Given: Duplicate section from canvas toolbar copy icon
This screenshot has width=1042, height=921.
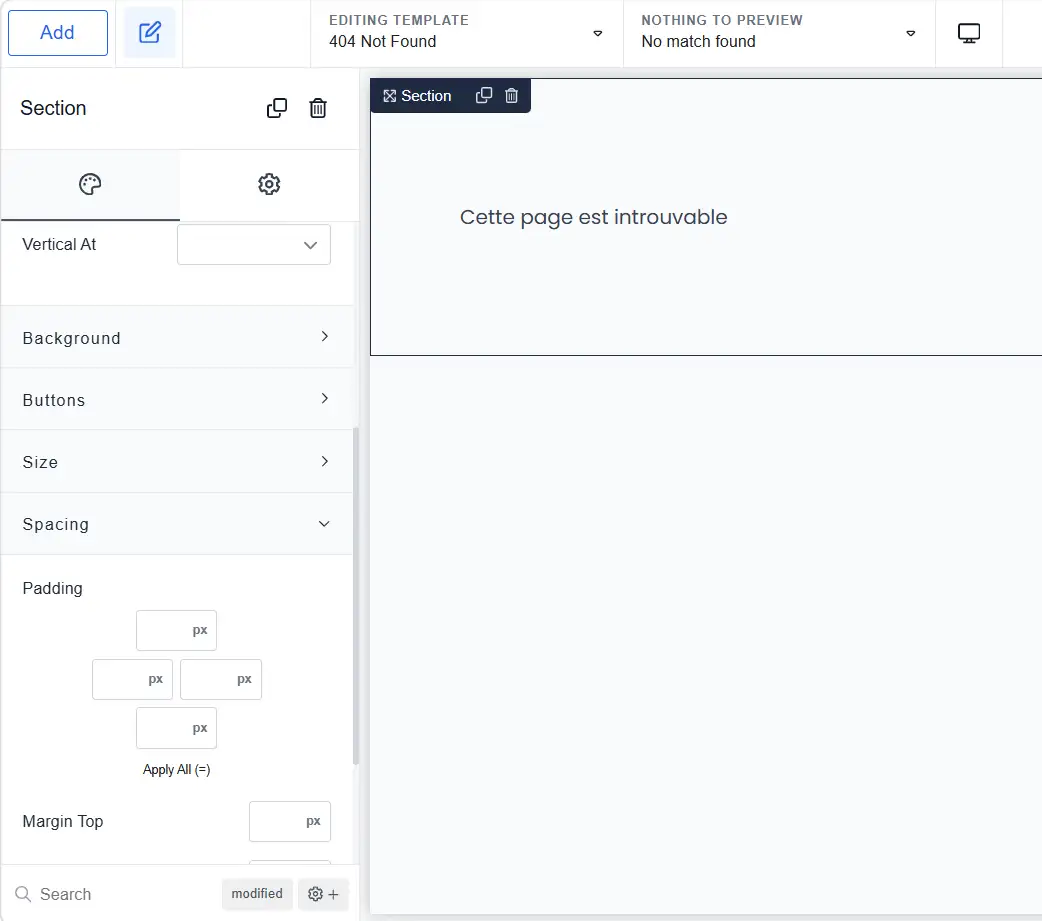Looking at the screenshot, I should pyautogui.click(x=484, y=96).
